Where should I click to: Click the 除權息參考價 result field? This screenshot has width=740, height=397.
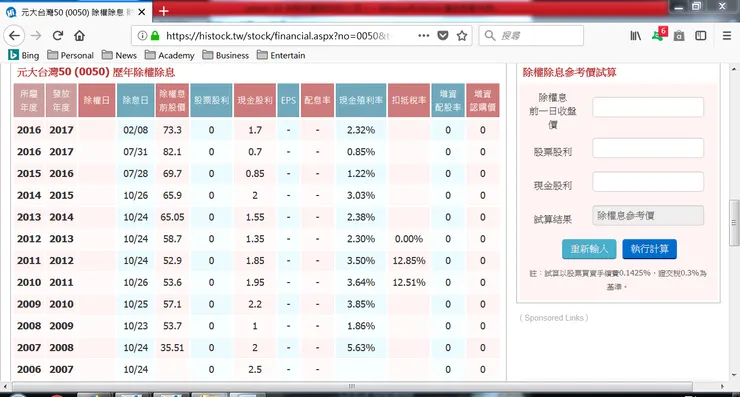(648, 216)
